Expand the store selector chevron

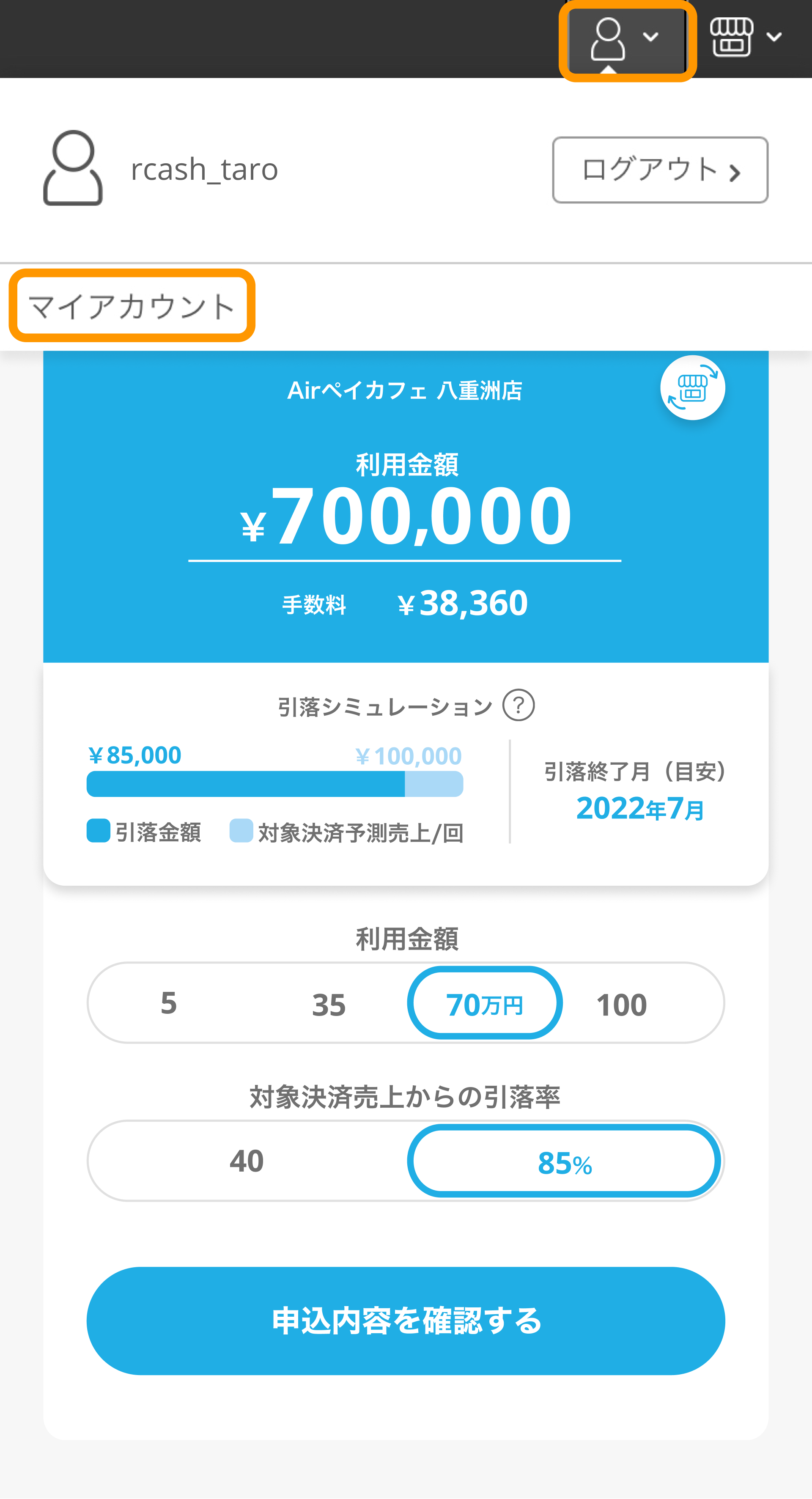774,37
